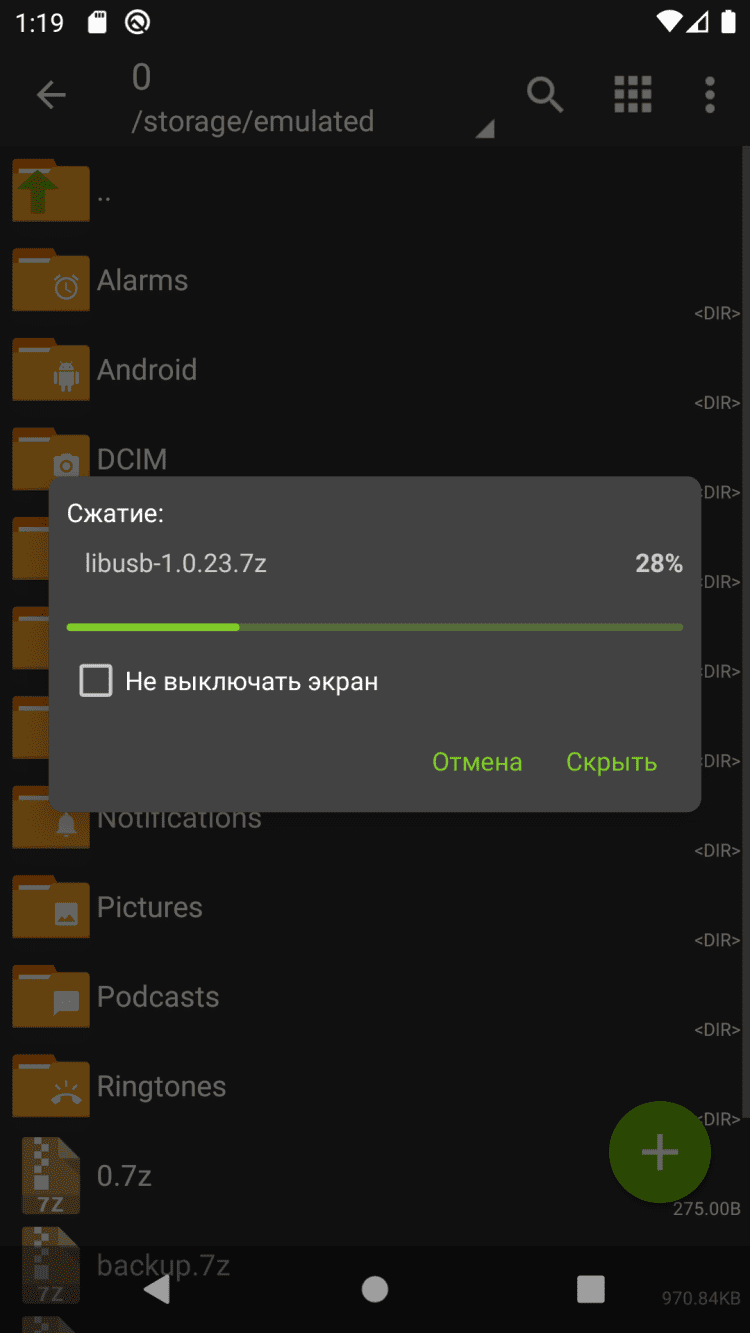Open the Pictures folder icon

[x=51, y=908]
